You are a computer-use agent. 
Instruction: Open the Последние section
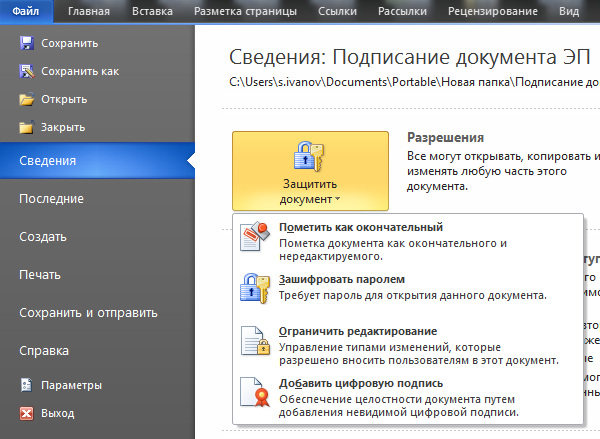pyautogui.click(x=97, y=199)
